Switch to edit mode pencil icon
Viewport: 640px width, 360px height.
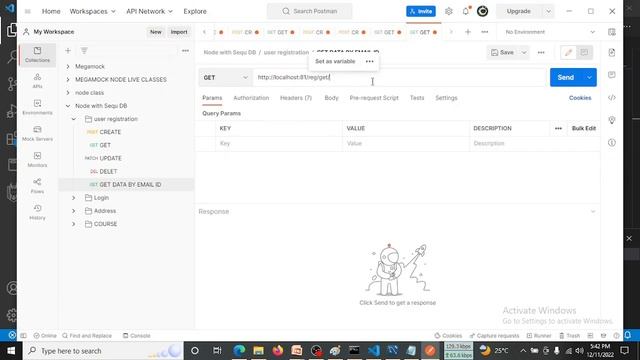pyautogui.click(x=568, y=52)
